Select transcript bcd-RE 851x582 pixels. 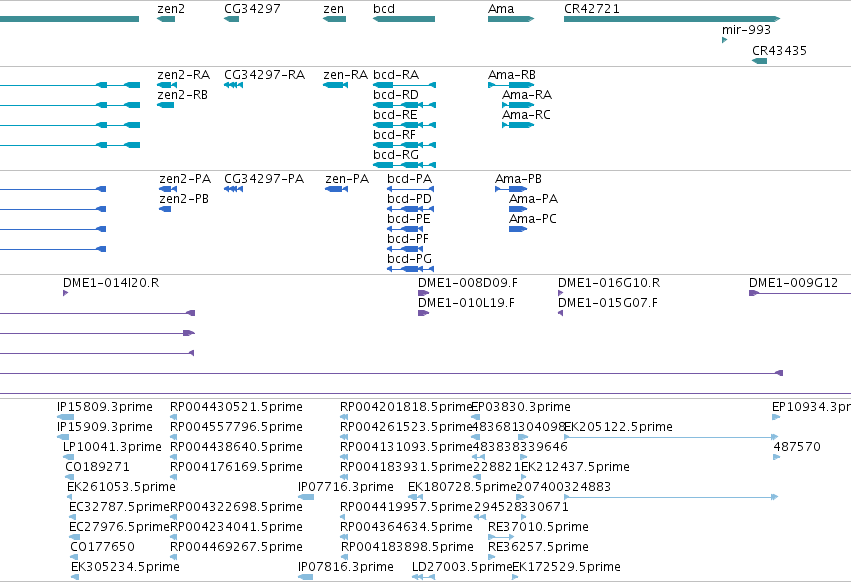404,125
